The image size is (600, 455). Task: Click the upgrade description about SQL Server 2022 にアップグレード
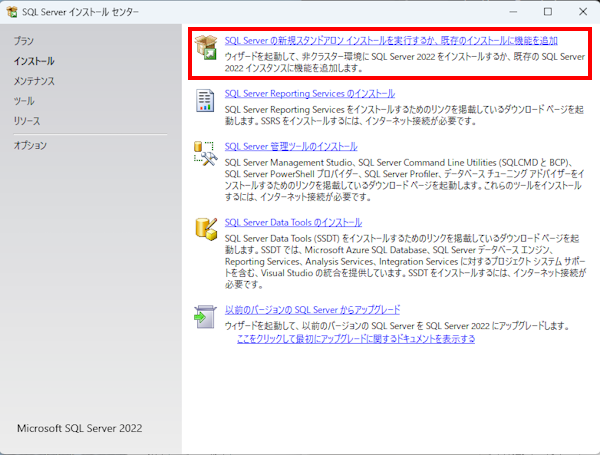point(398,326)
